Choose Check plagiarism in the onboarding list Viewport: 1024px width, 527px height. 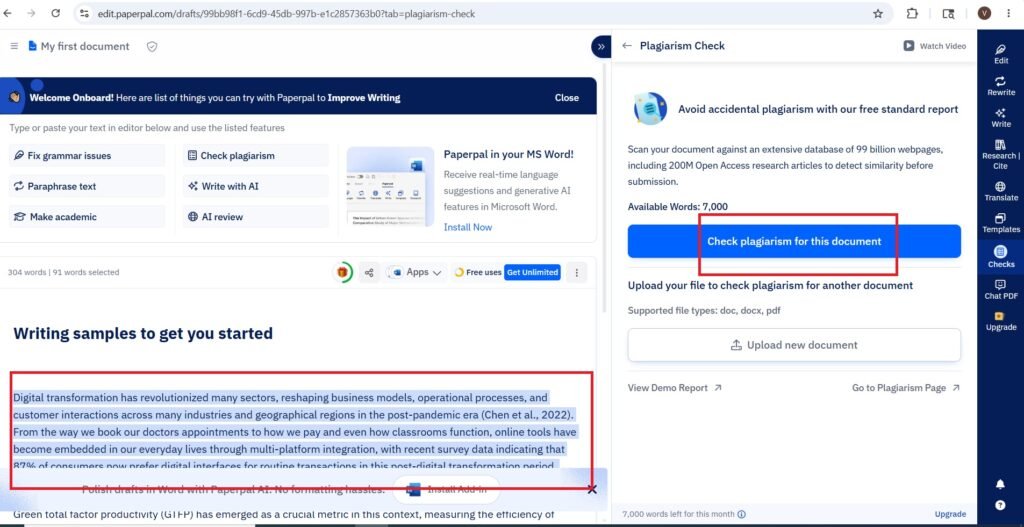coord(255,155)
